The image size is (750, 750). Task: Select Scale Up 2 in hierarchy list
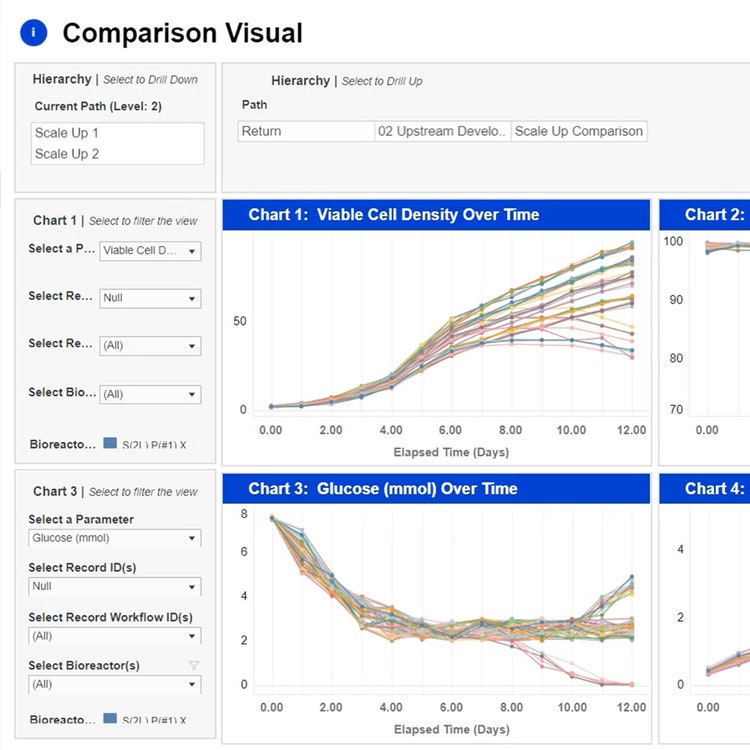pyautogui.click(x=67, y=154)
